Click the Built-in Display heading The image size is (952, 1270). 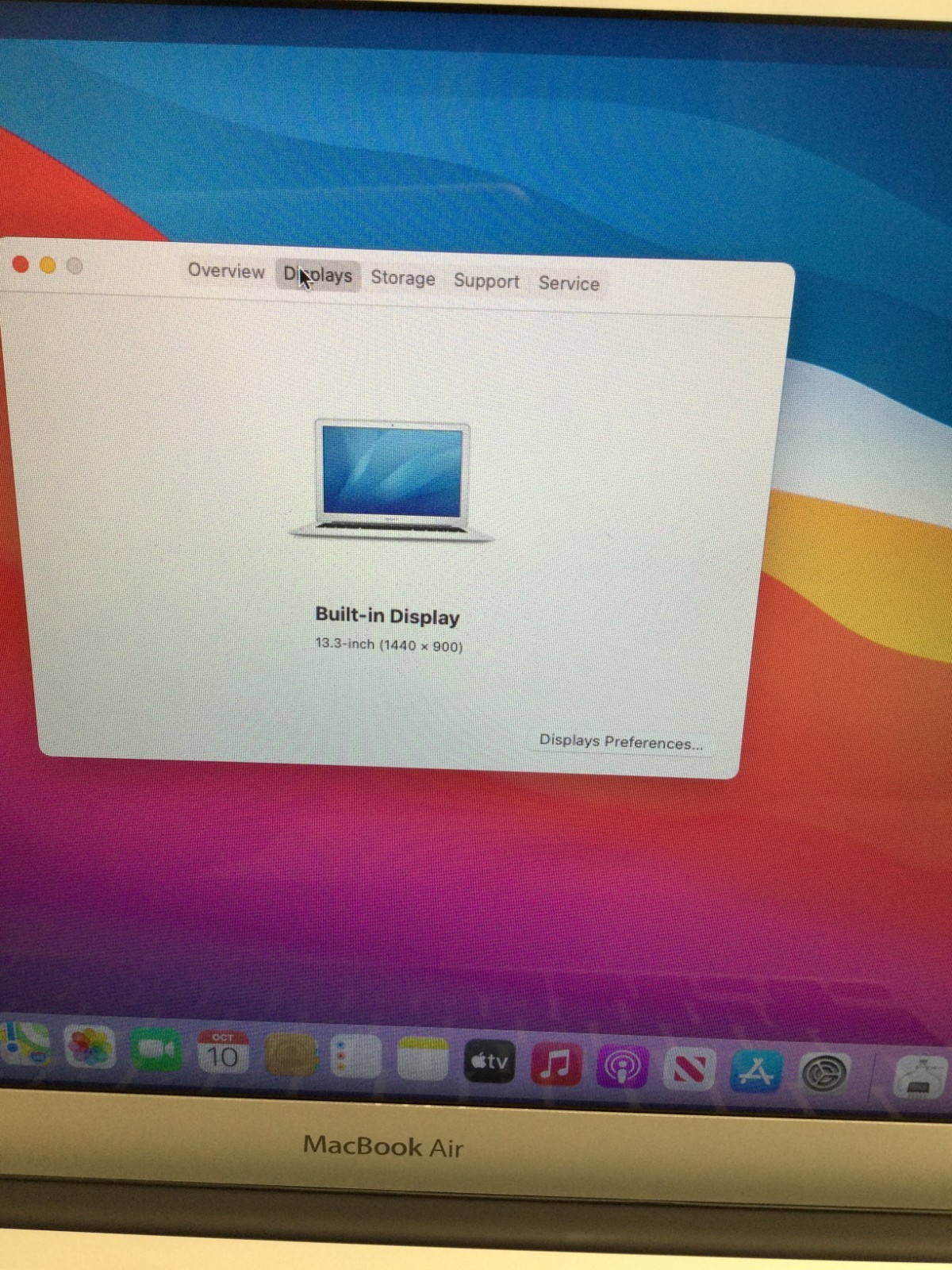coord(387,616)
